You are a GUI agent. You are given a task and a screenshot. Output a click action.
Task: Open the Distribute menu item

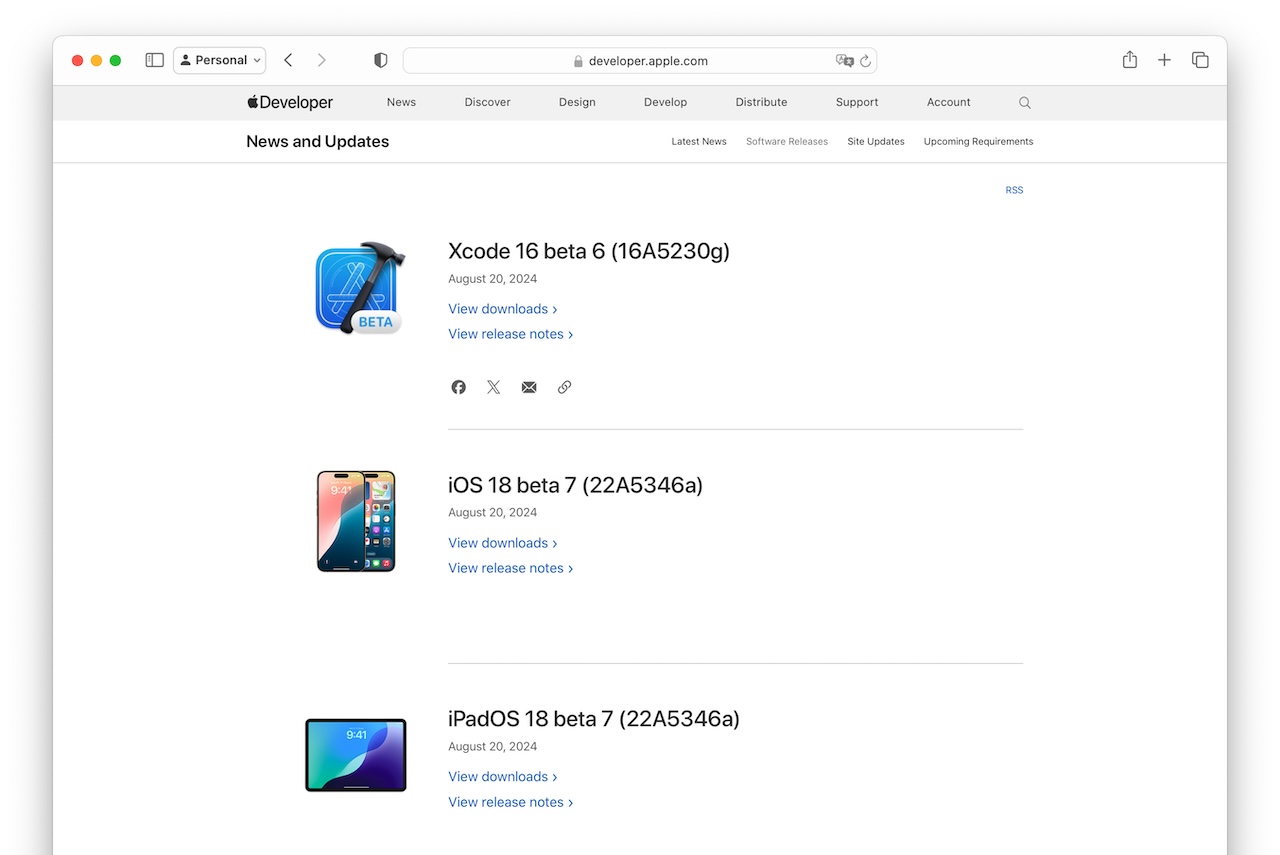pyautogui.click(x=761, y=102)
